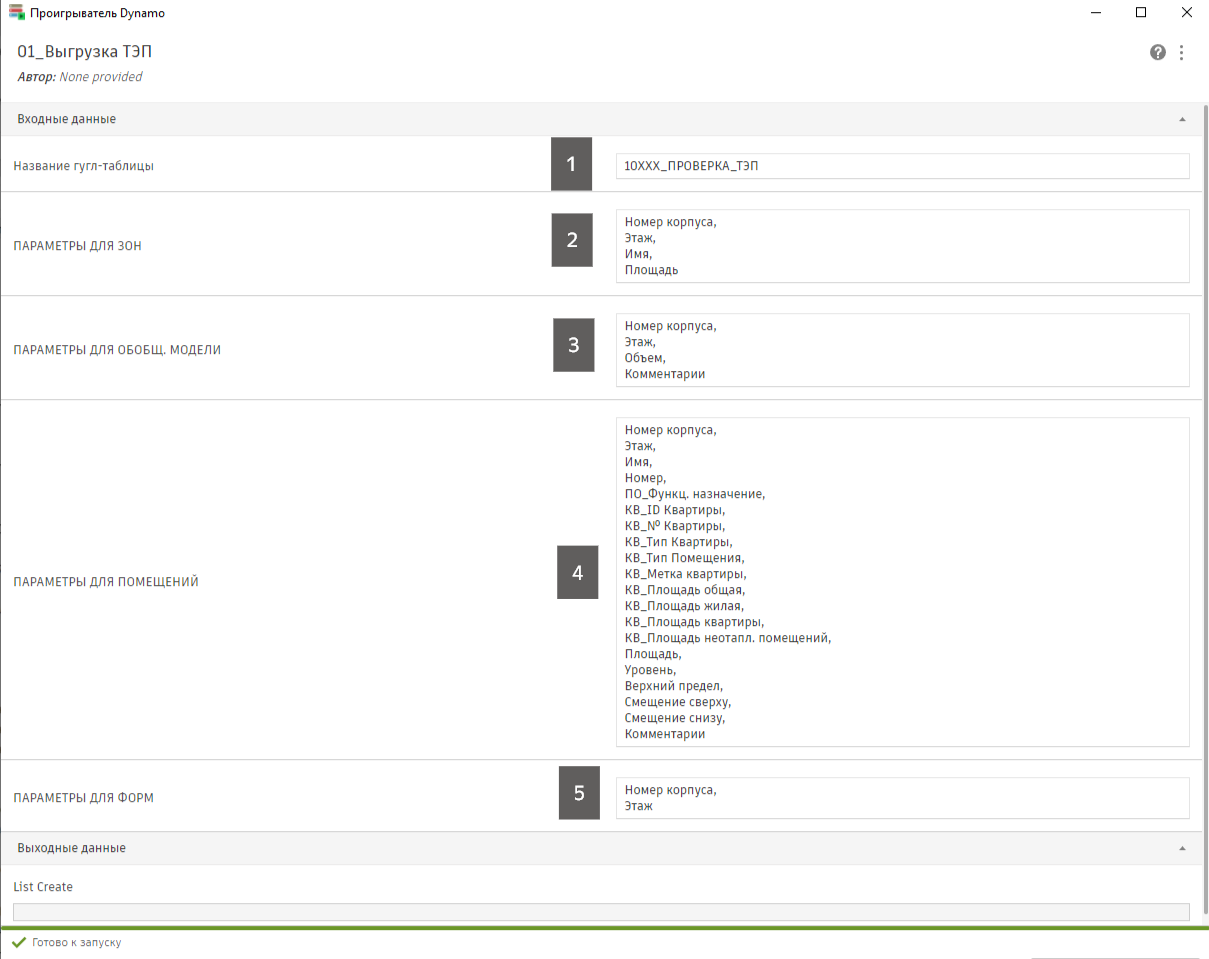The image size is (1209, 959).
Task: Click the number 2 badge
Action: [572, 240]
